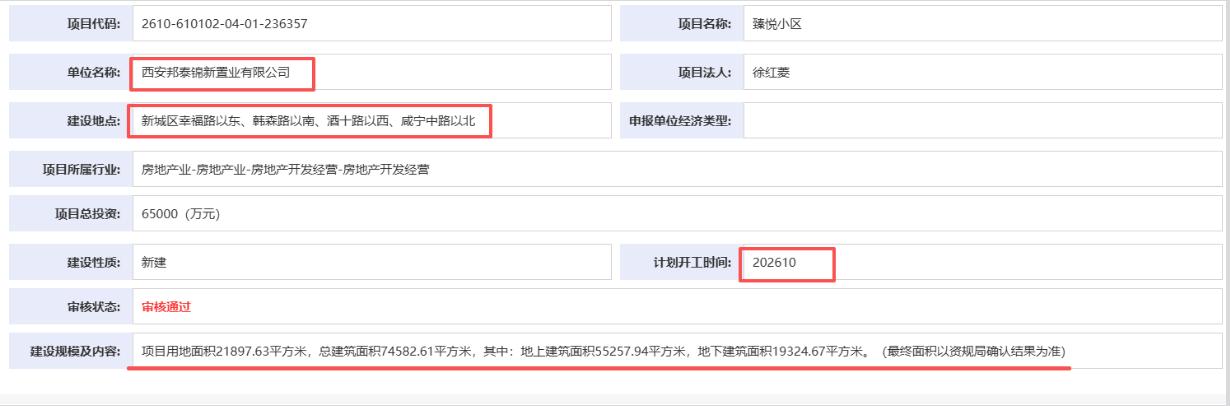
Task: Select the company name 西安邦泰锦新置业有限公司
Action: 216,72
